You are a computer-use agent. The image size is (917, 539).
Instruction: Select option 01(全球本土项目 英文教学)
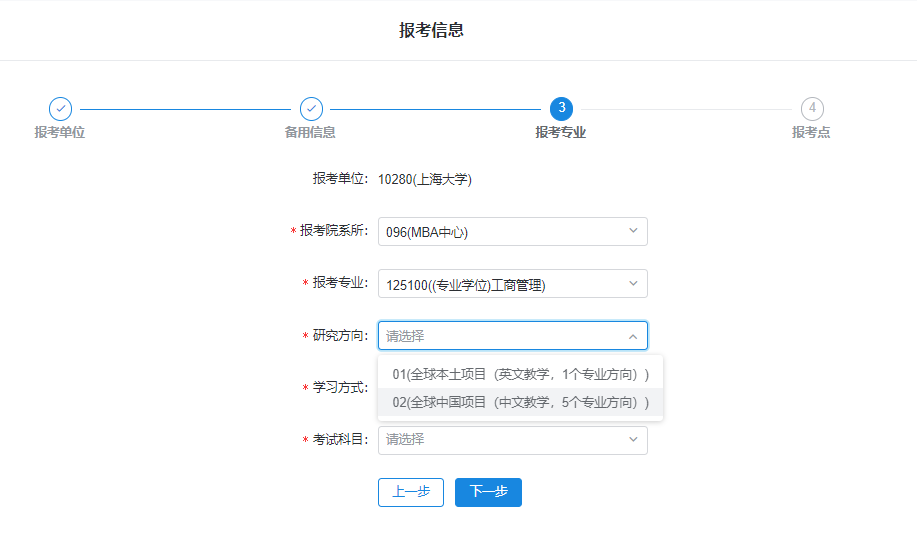click(520, 374)
